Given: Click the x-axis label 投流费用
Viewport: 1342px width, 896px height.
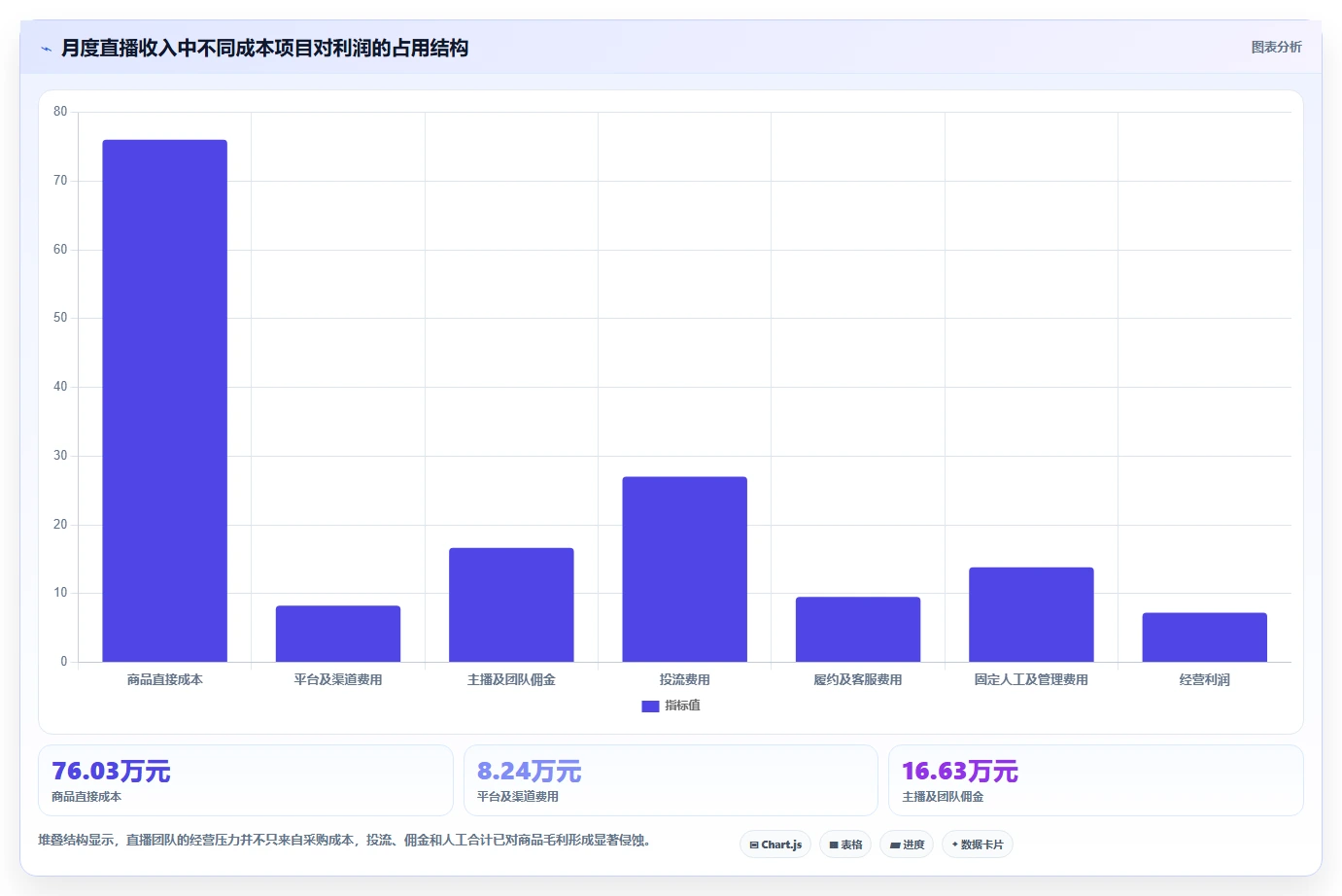Looking at the screenshot, I should (685, 680).
